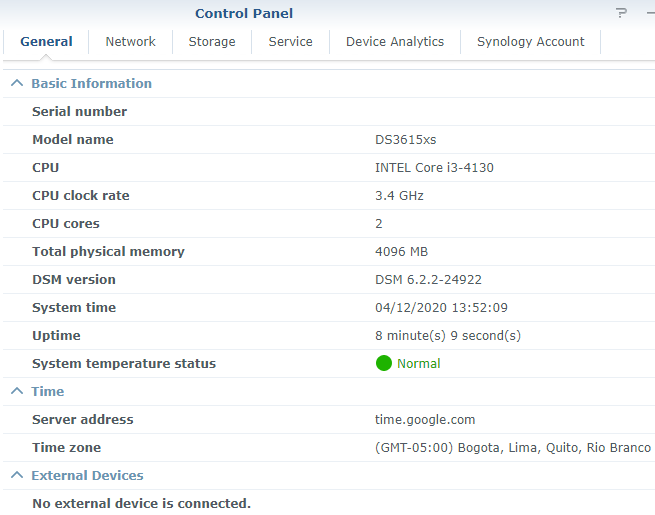Collapse the Time section chevron

(x=17, y=391)
